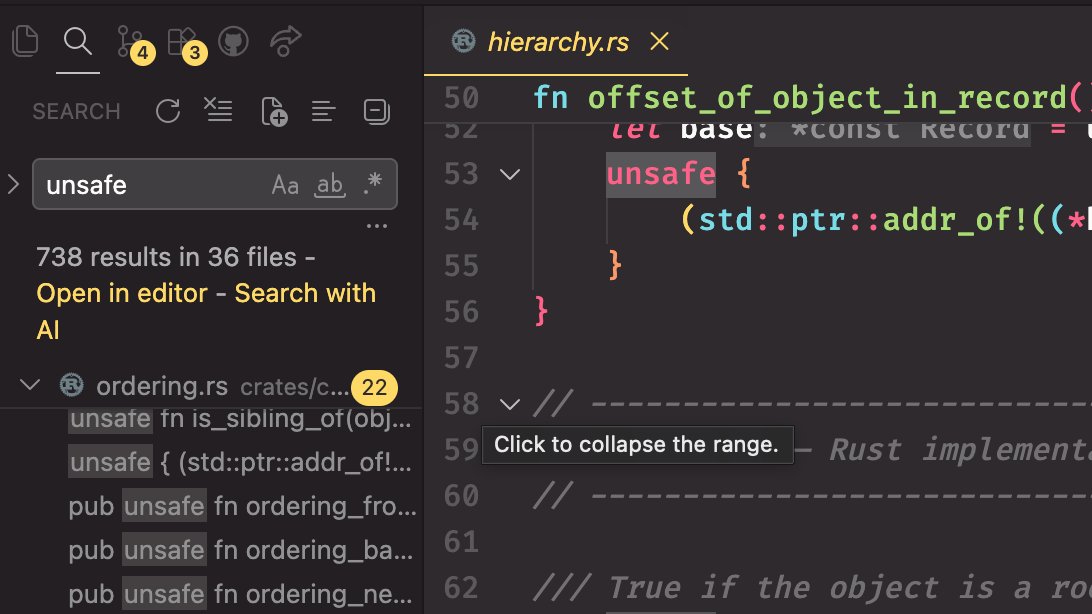Click closing brace on line 56
The width and height of the screenshot is (1092, 614).
pos(541,311)
